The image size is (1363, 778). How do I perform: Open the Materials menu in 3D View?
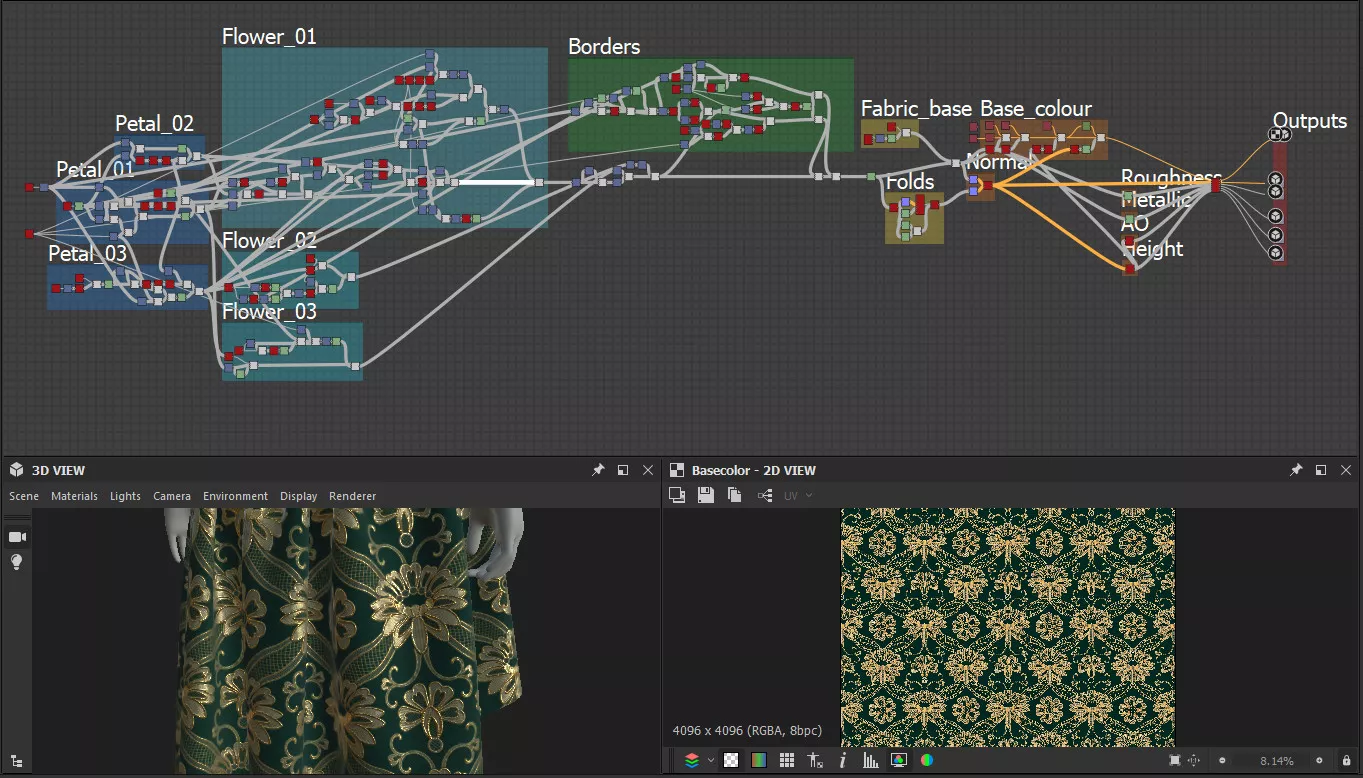74,496
